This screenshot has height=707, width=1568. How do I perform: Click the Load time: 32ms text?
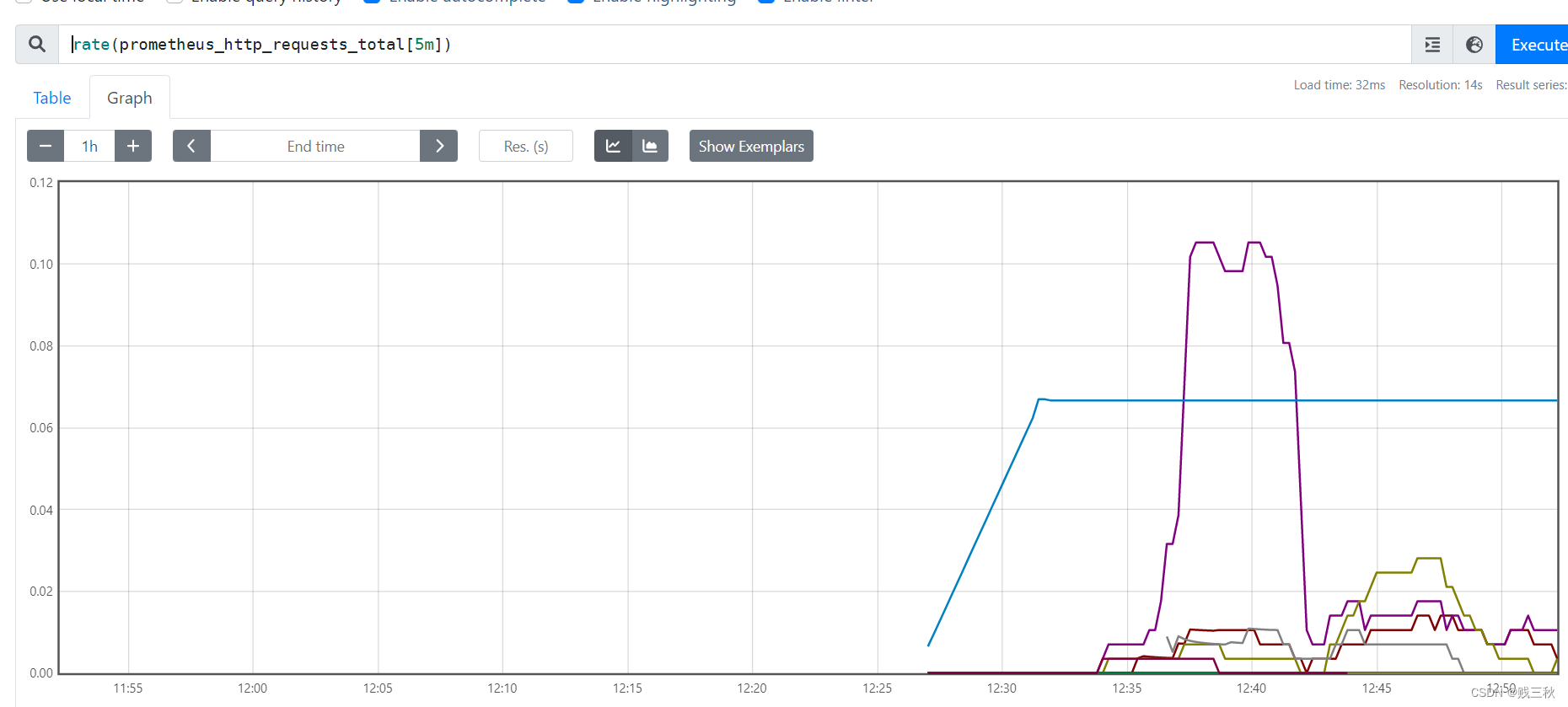[x=1340, y=85]
